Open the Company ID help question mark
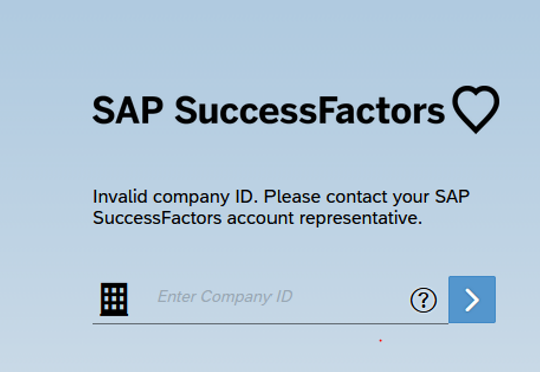The image size is (540, 372). coord(424,300)
